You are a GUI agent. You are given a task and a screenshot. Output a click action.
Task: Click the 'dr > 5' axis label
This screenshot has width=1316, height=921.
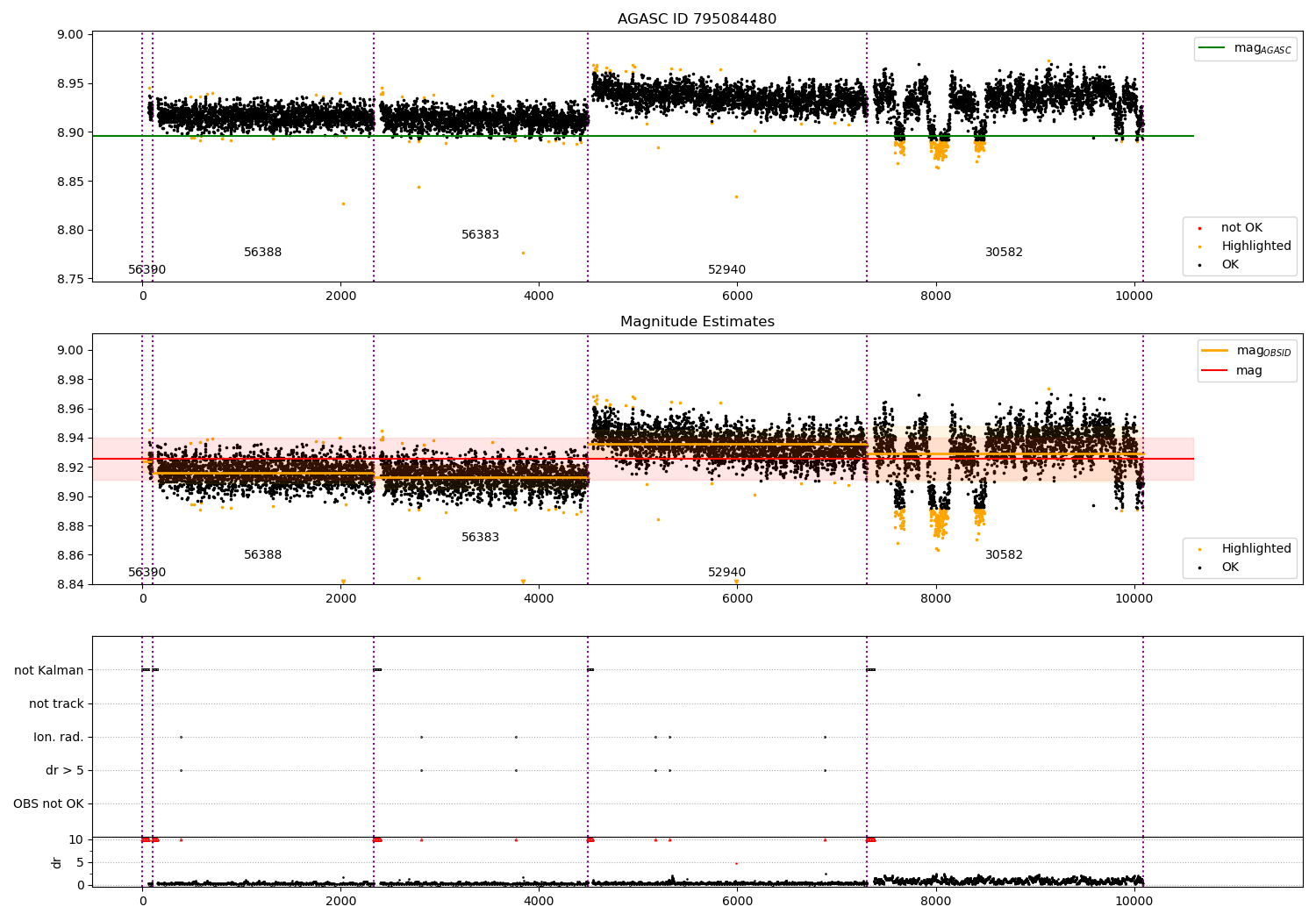pyautogui.click(x=65, y=771)
